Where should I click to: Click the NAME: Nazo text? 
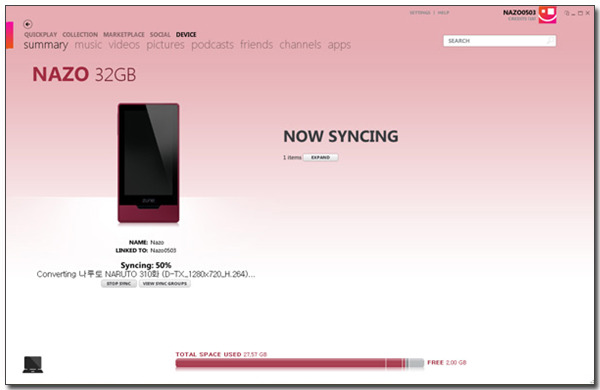tap(146, 242)
